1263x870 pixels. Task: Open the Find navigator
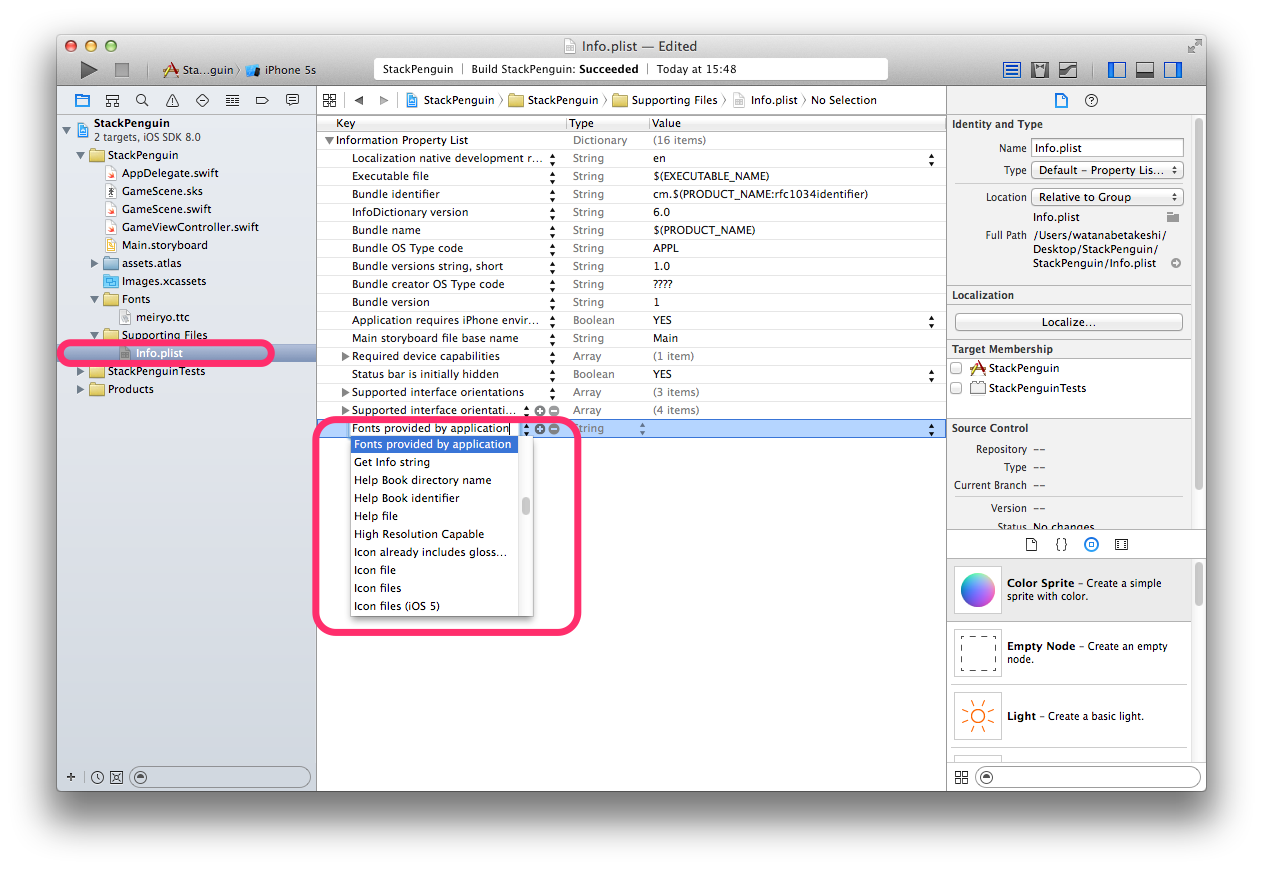pyautogui.click(x=141, y=100)
